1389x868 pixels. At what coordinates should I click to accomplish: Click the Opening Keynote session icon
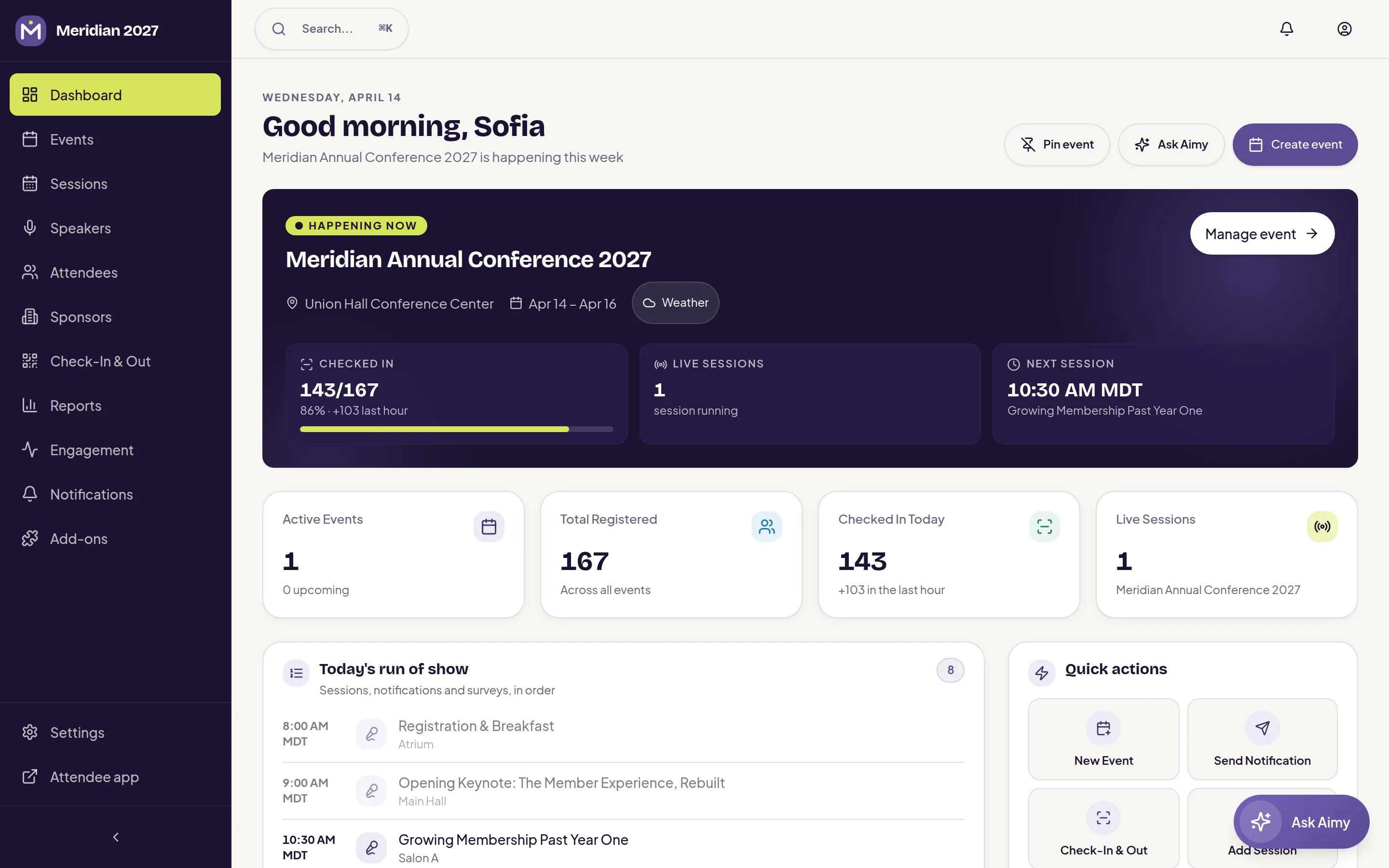coord(371,790)
